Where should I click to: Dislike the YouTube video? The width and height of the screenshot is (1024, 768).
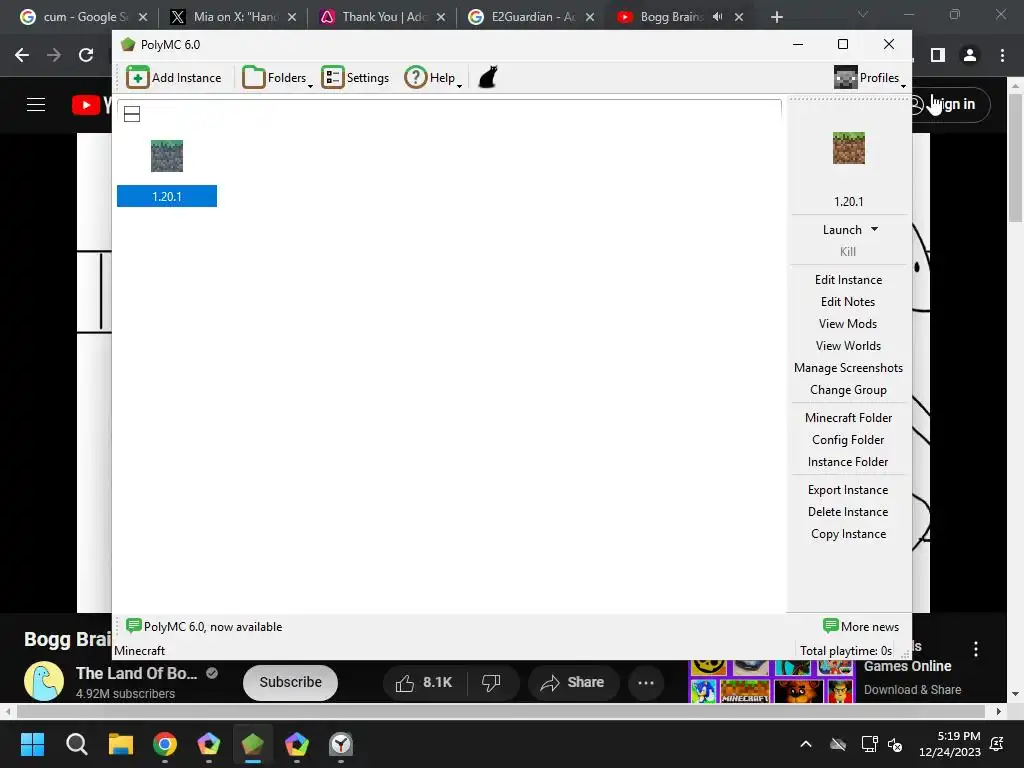coord(491,682)
